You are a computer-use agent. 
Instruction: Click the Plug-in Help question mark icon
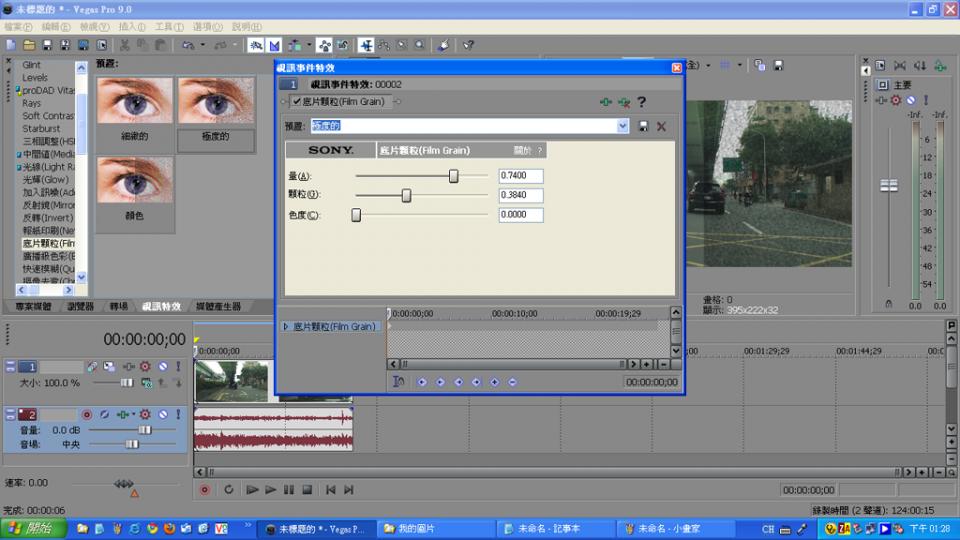point(641,102)
